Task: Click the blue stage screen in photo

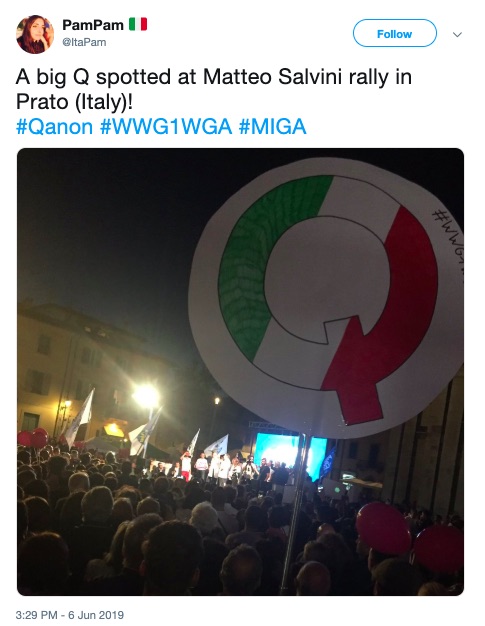Action: coord(291,453)
